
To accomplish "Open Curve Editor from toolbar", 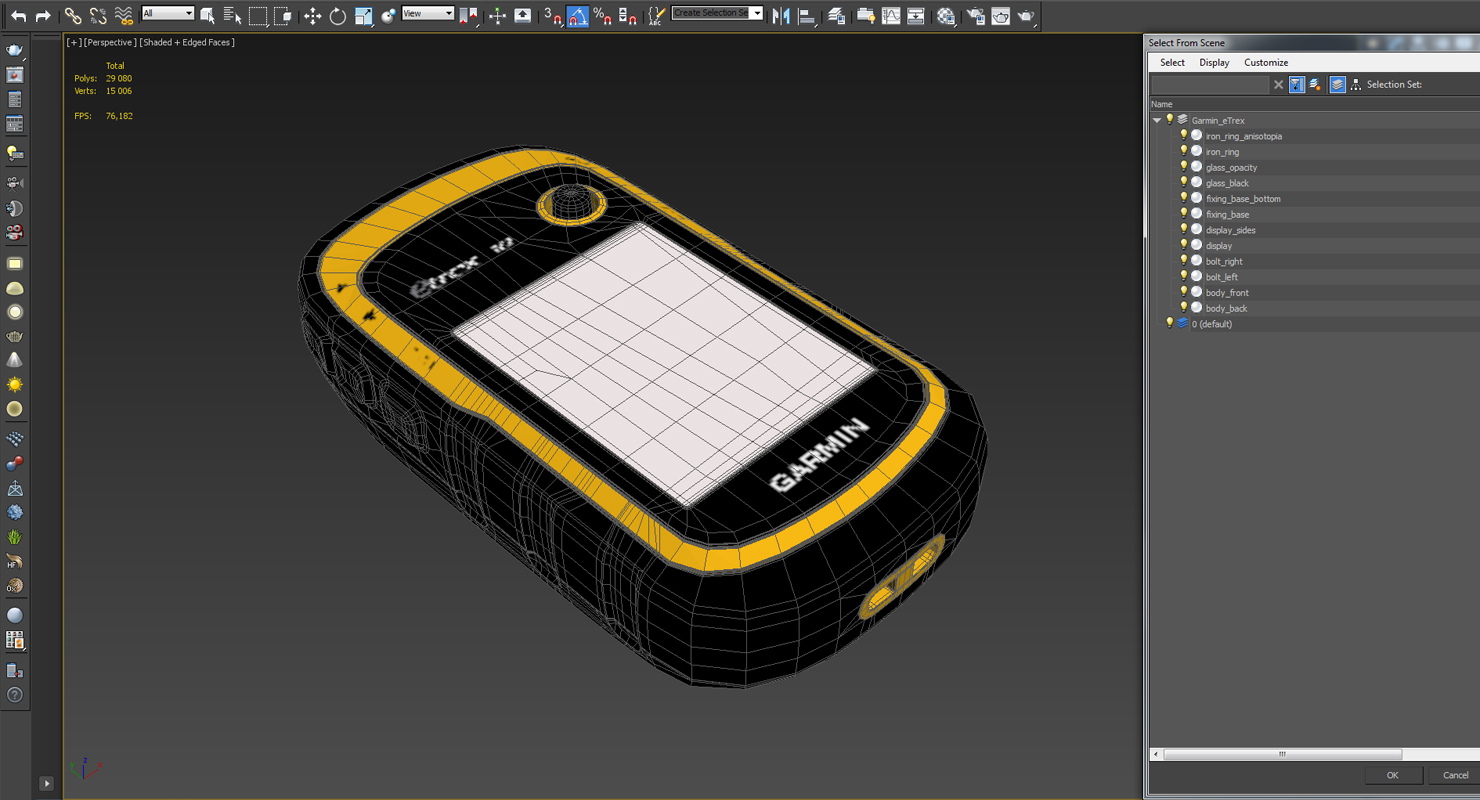I will pos(890,15).
